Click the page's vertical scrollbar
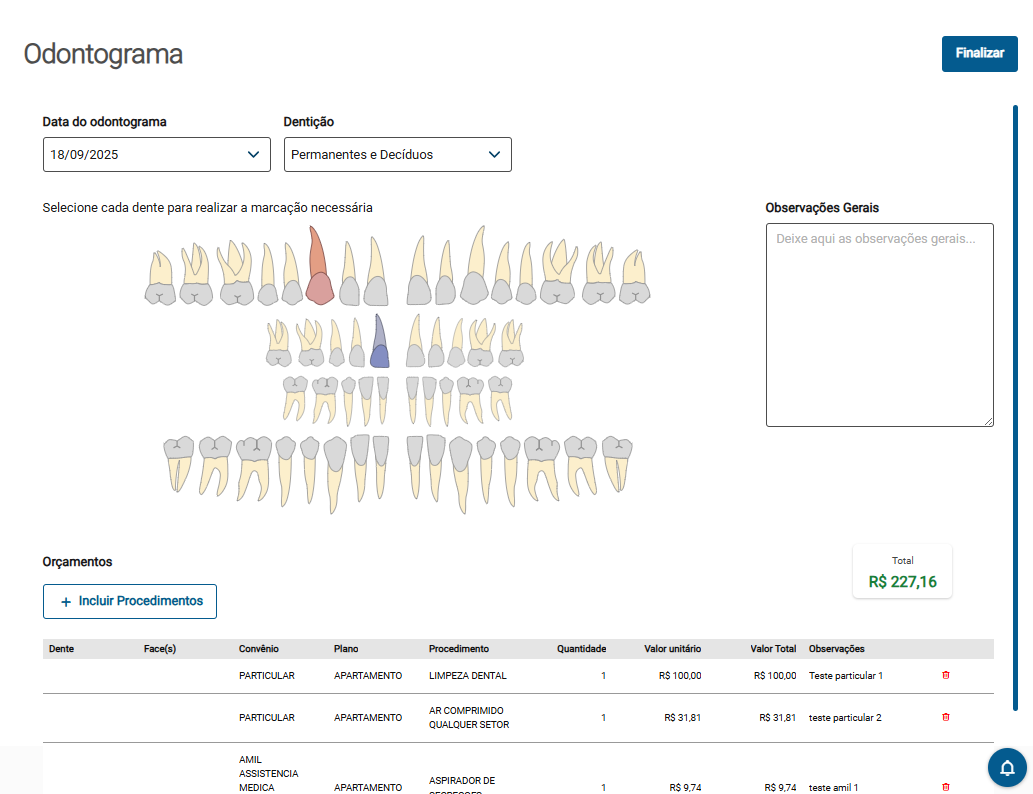This screenshot has height=794, width=1033. [x=1016, y=400]
